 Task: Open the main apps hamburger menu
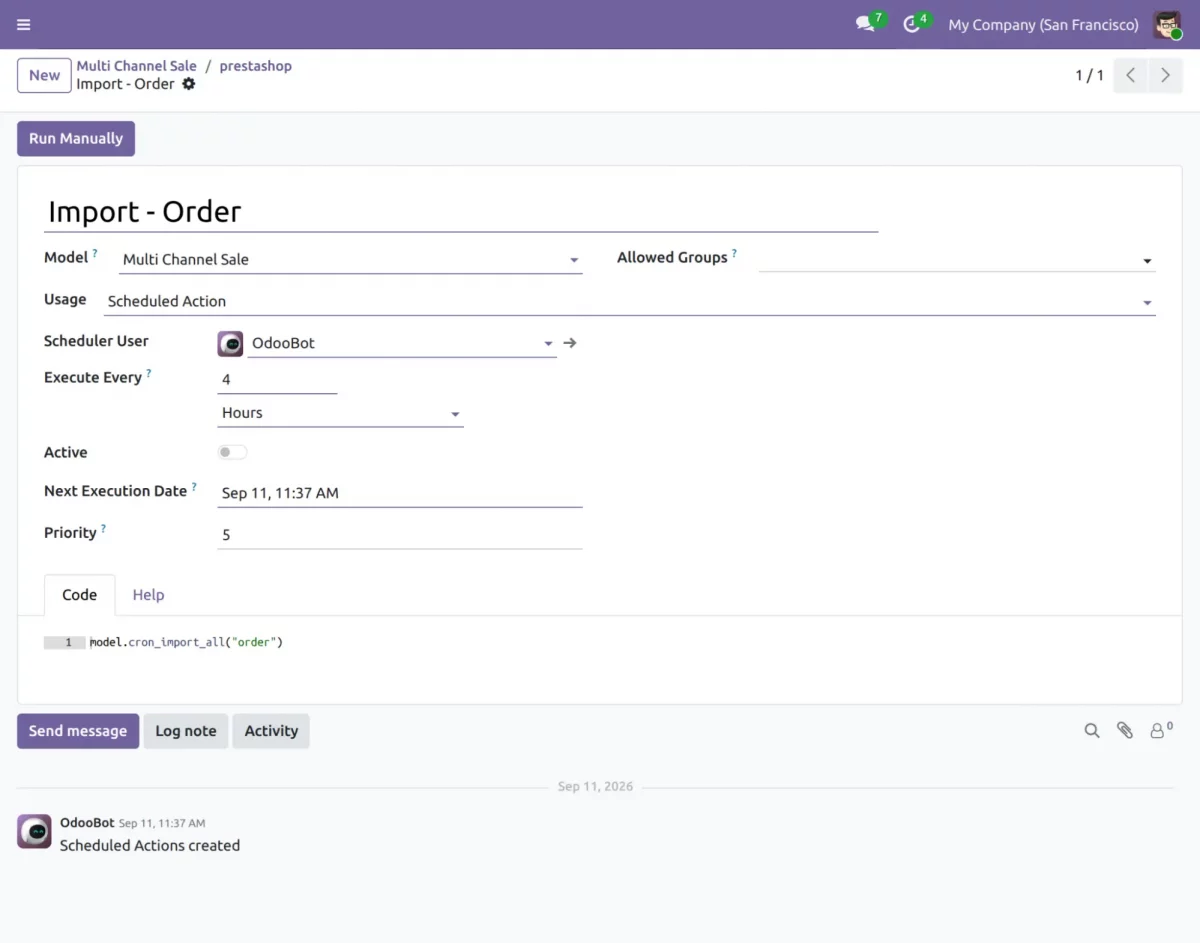[24, 25]
